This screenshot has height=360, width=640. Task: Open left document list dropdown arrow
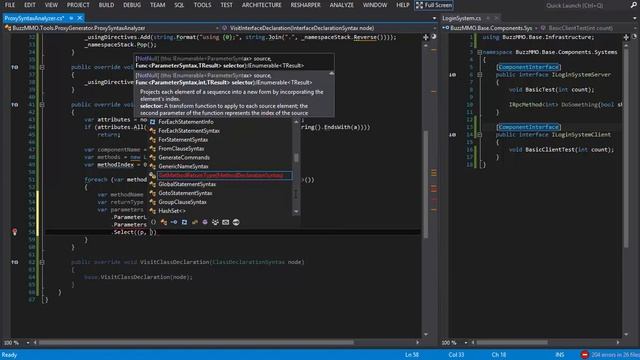click(434, 18)
